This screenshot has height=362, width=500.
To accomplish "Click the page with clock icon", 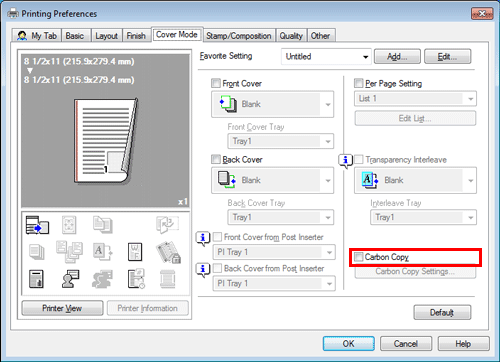I will 136,279.
